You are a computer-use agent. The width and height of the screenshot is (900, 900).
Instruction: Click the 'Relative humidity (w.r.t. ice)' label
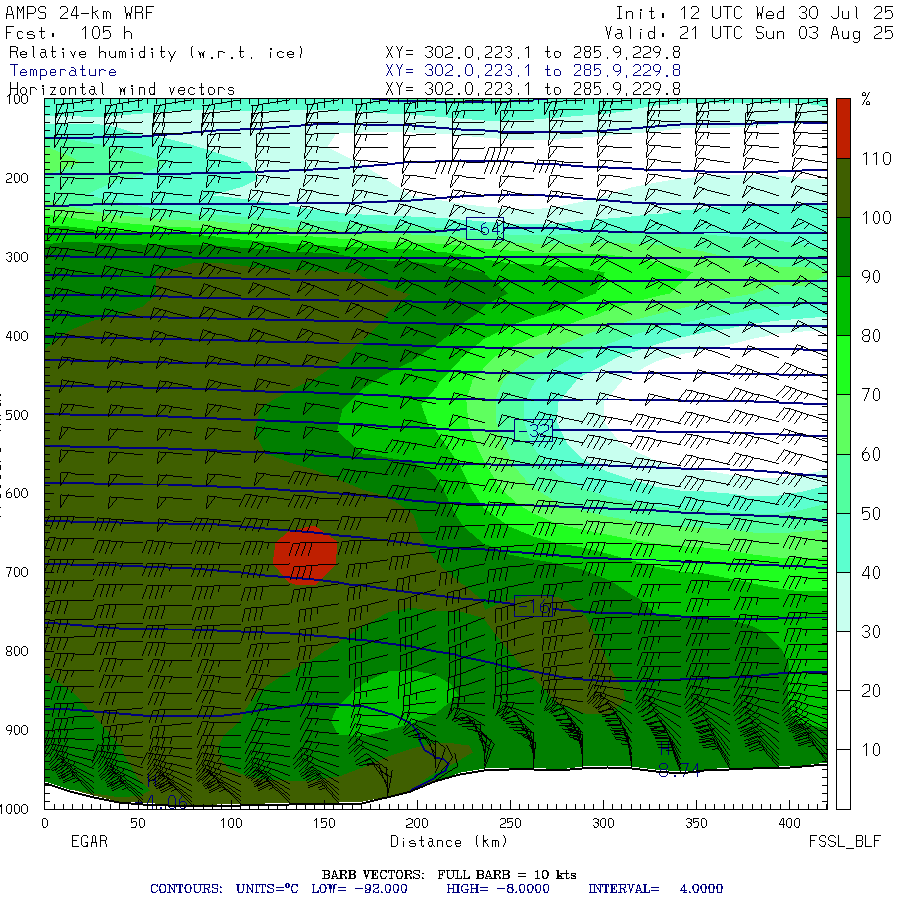click(x=156, y=53)
